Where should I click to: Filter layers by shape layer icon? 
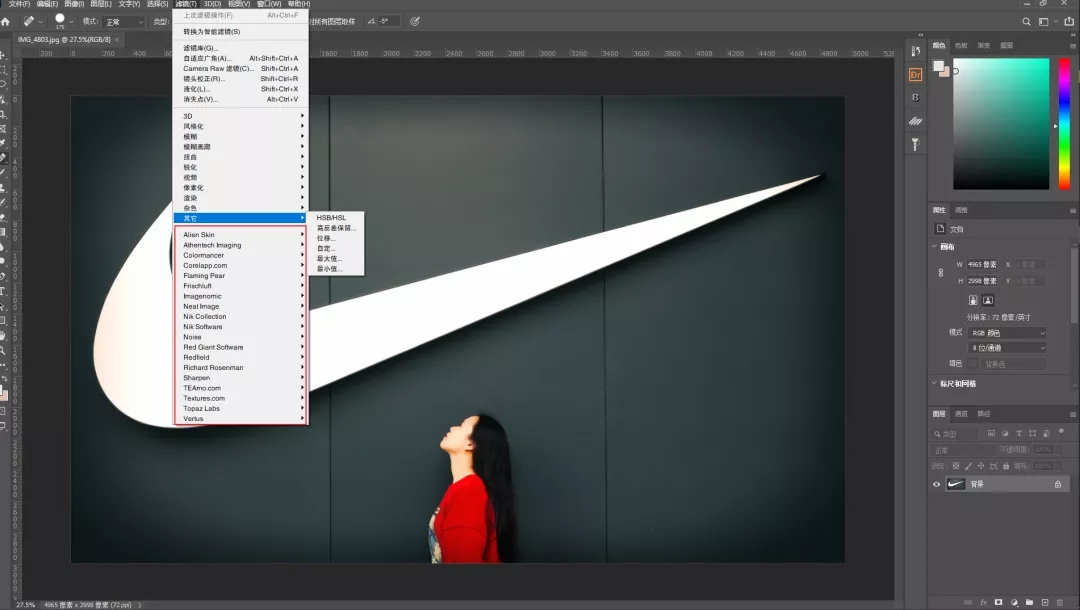pyautogui.click(x=1032, y=434)
